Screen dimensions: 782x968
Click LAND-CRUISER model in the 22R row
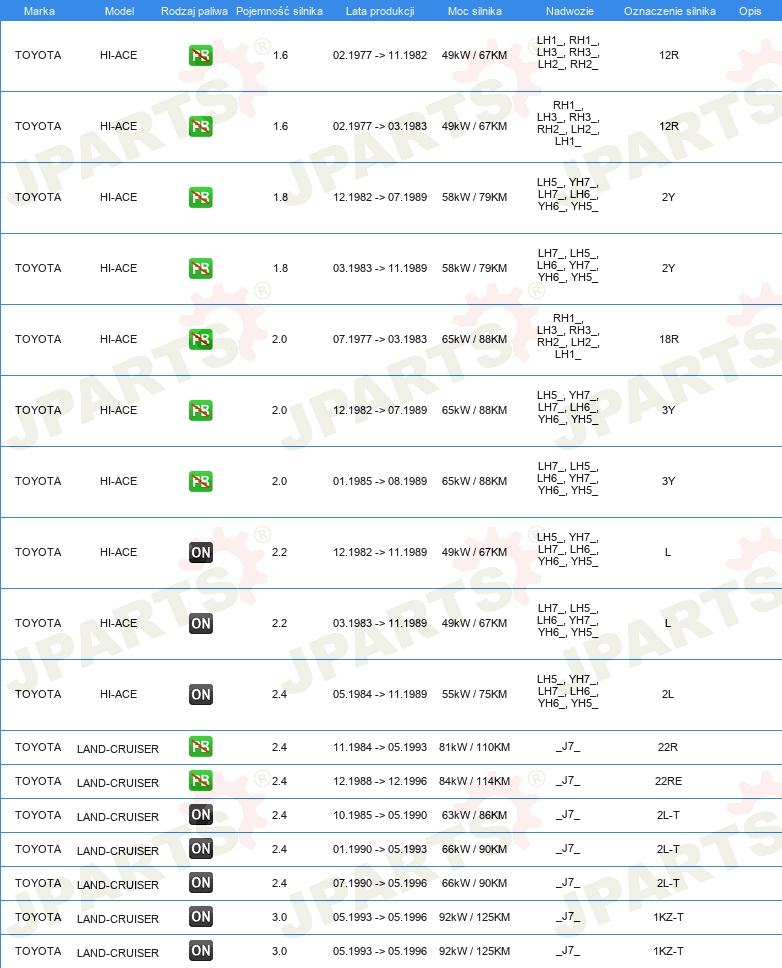pos(118,749)
